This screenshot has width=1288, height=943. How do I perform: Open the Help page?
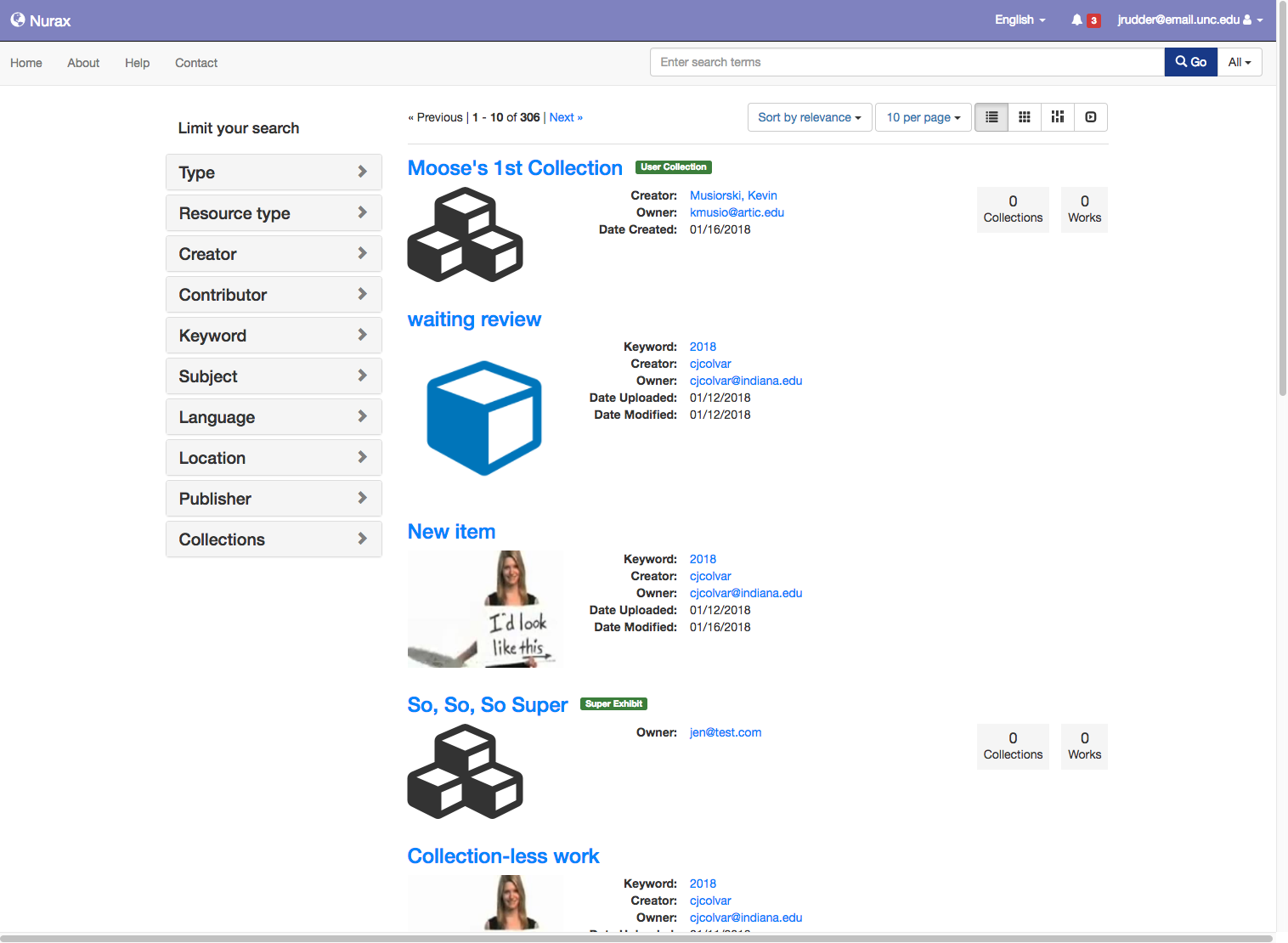(x=137, y=63)
